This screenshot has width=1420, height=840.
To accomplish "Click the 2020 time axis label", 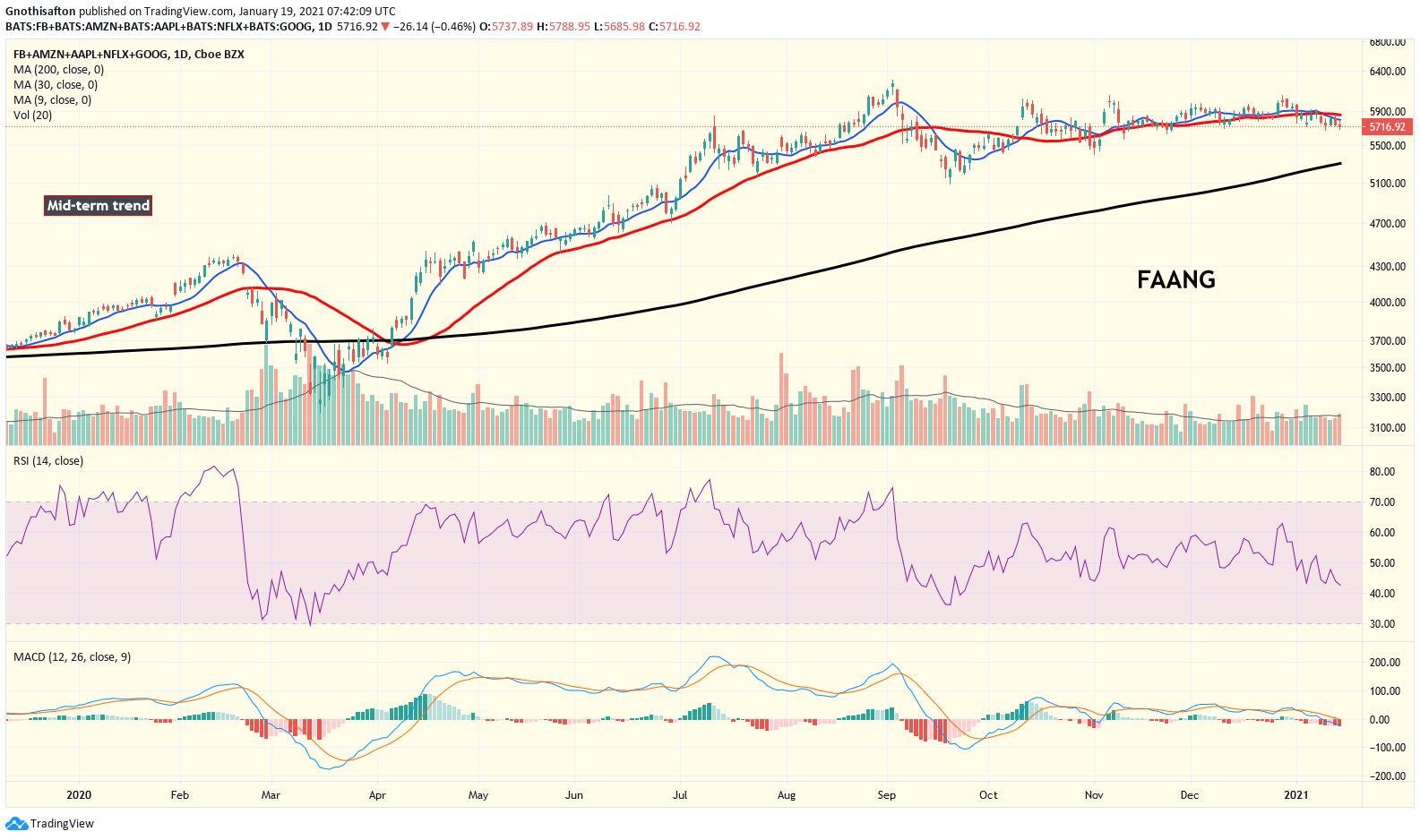I will point(79,795).
